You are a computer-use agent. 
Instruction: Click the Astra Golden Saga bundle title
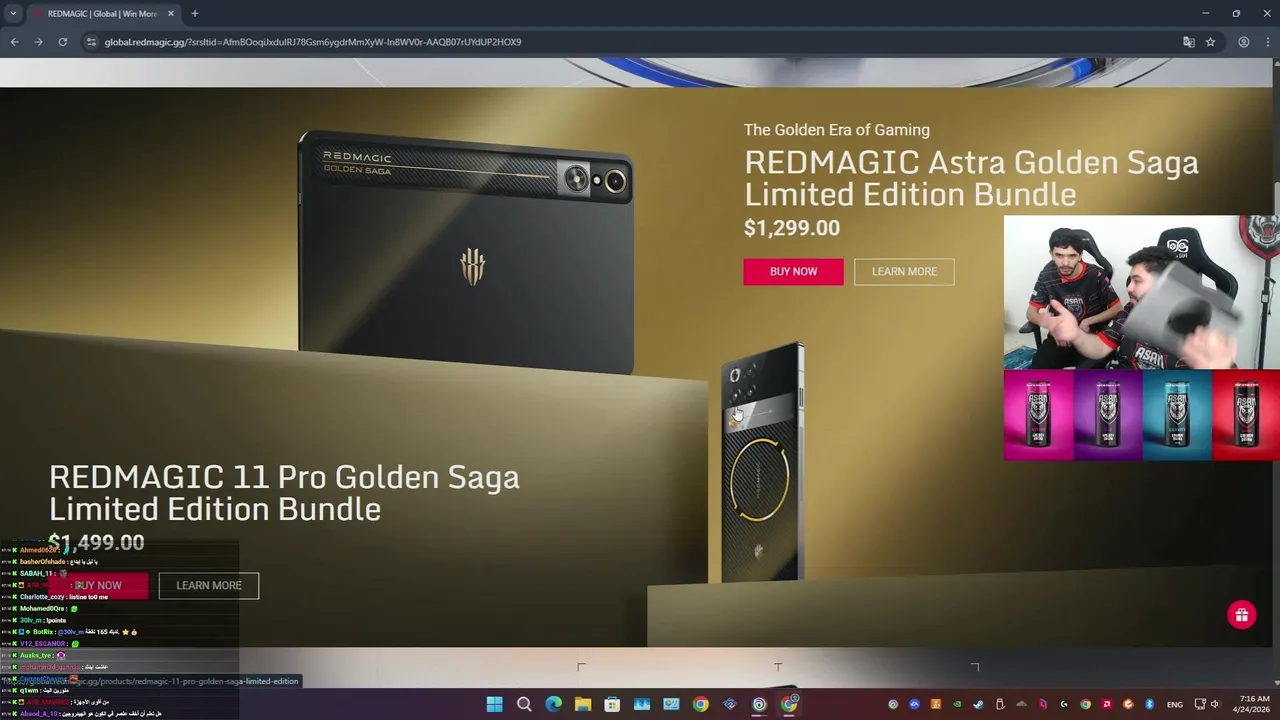[971, 178]
